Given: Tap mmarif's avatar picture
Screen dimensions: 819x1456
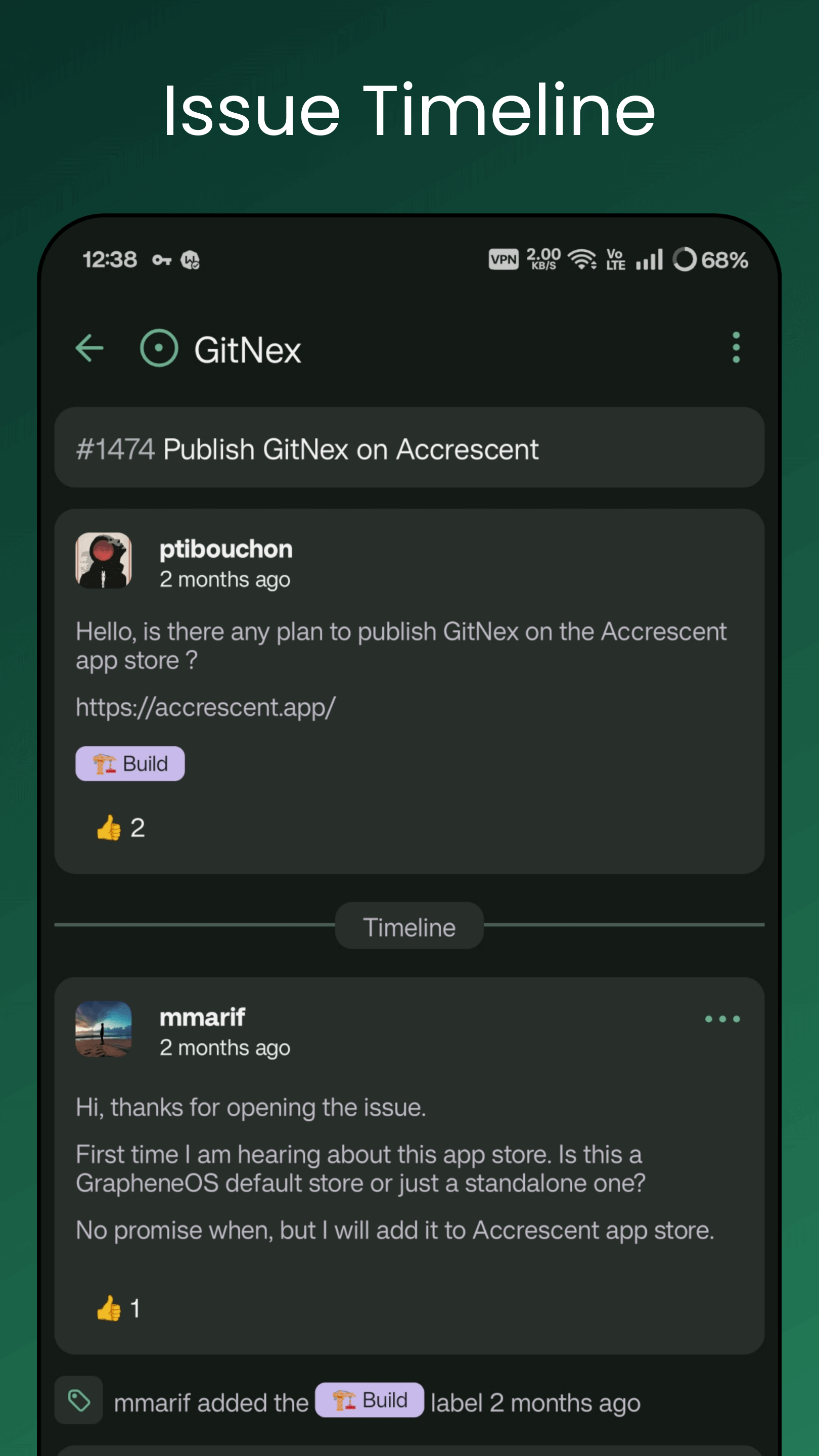Looking at the screenshot, I should pos(104,1029).
